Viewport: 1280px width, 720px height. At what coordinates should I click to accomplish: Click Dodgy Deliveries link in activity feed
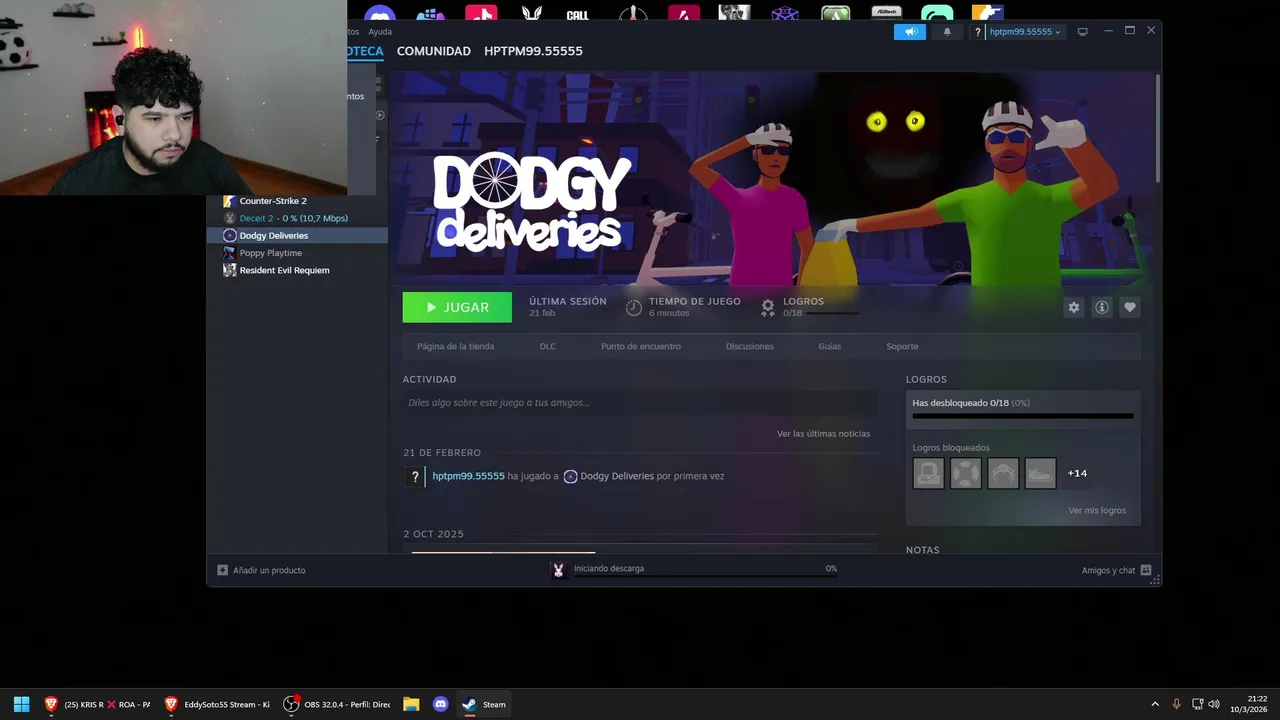pos(617,476)
